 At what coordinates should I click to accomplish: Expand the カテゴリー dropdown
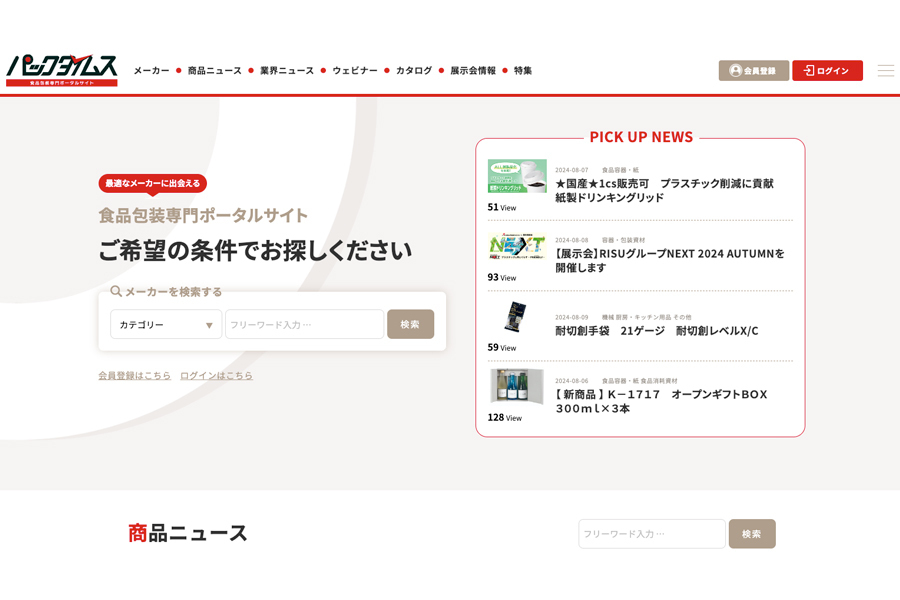[166, 325]
